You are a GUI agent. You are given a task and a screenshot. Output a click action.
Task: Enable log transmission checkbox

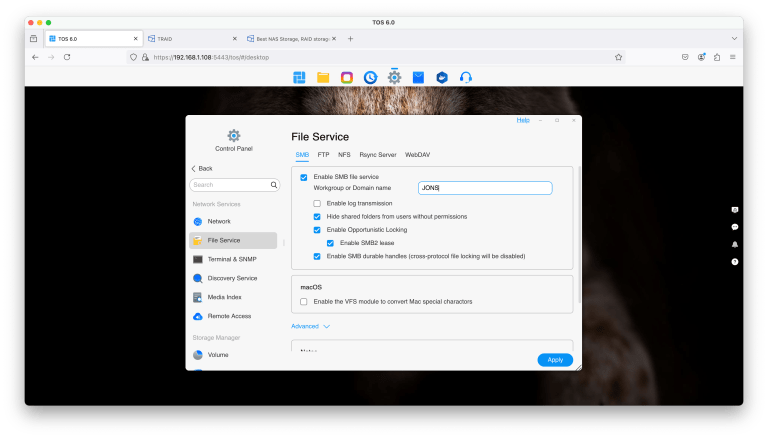[x=317, y=203]
